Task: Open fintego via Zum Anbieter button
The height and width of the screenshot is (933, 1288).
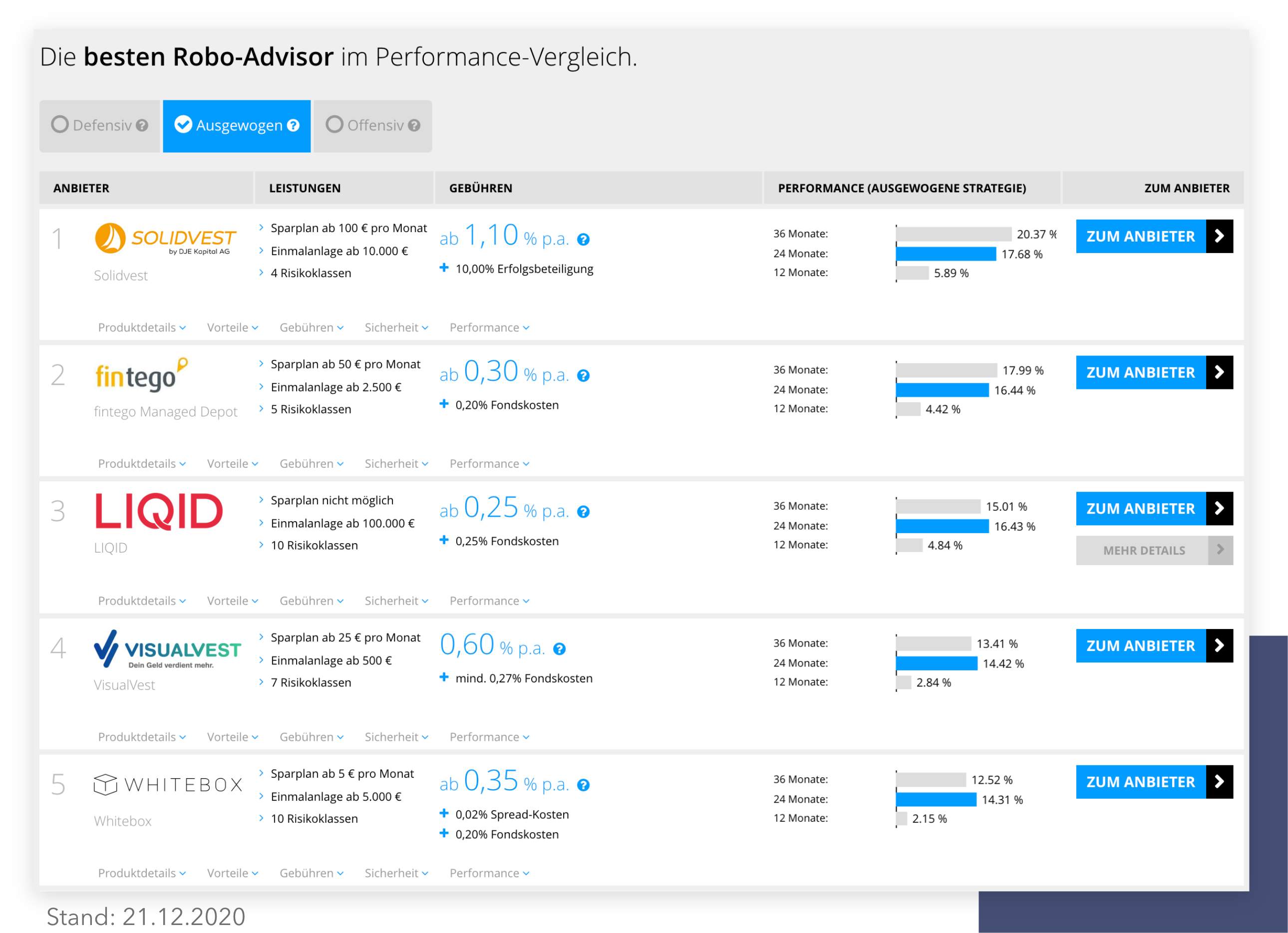Action: (x=1155, y=372)
